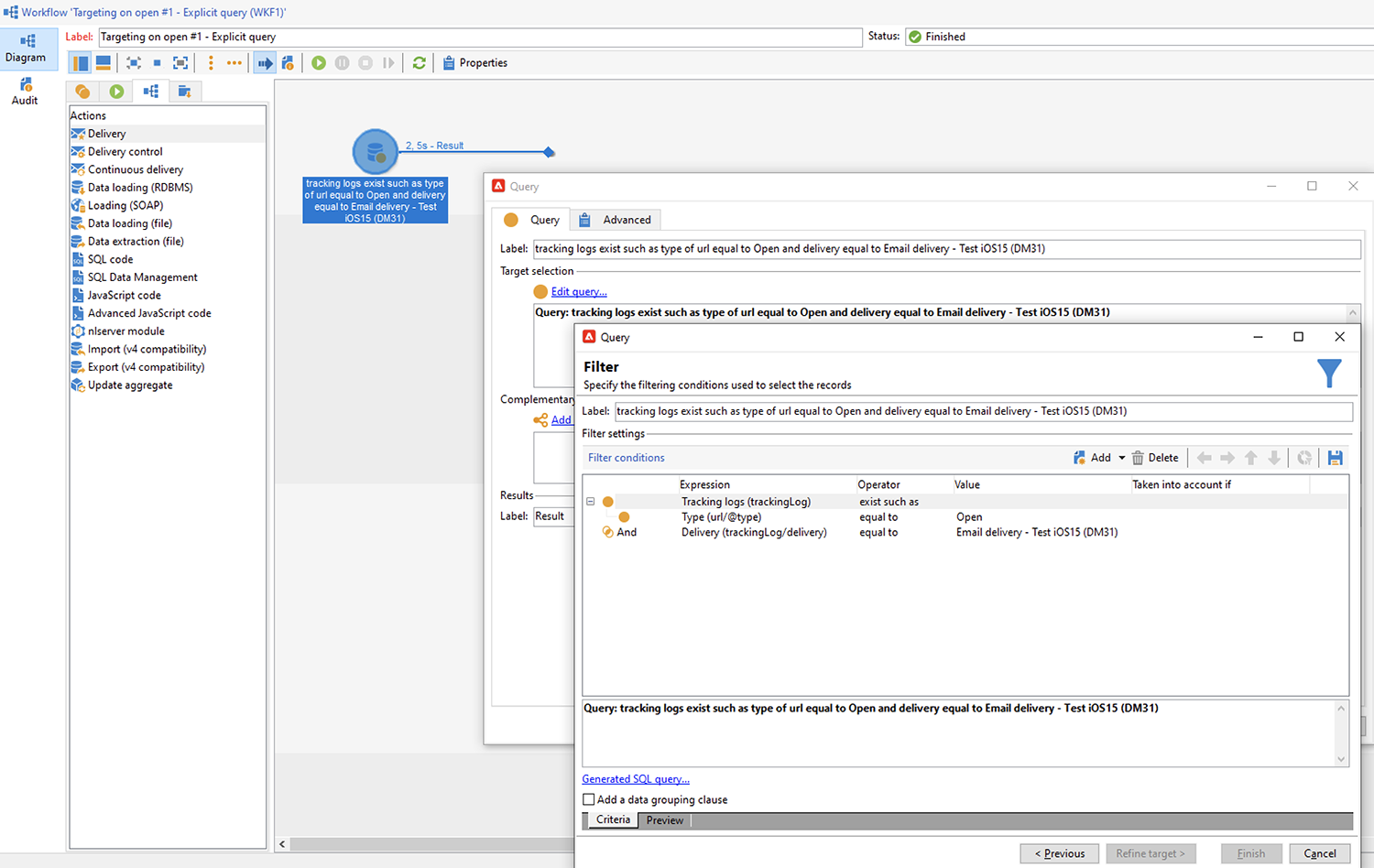Open workflow Properties from the toolbar
The height and width of the screenshot is (868, 1374).
(474, 63)
